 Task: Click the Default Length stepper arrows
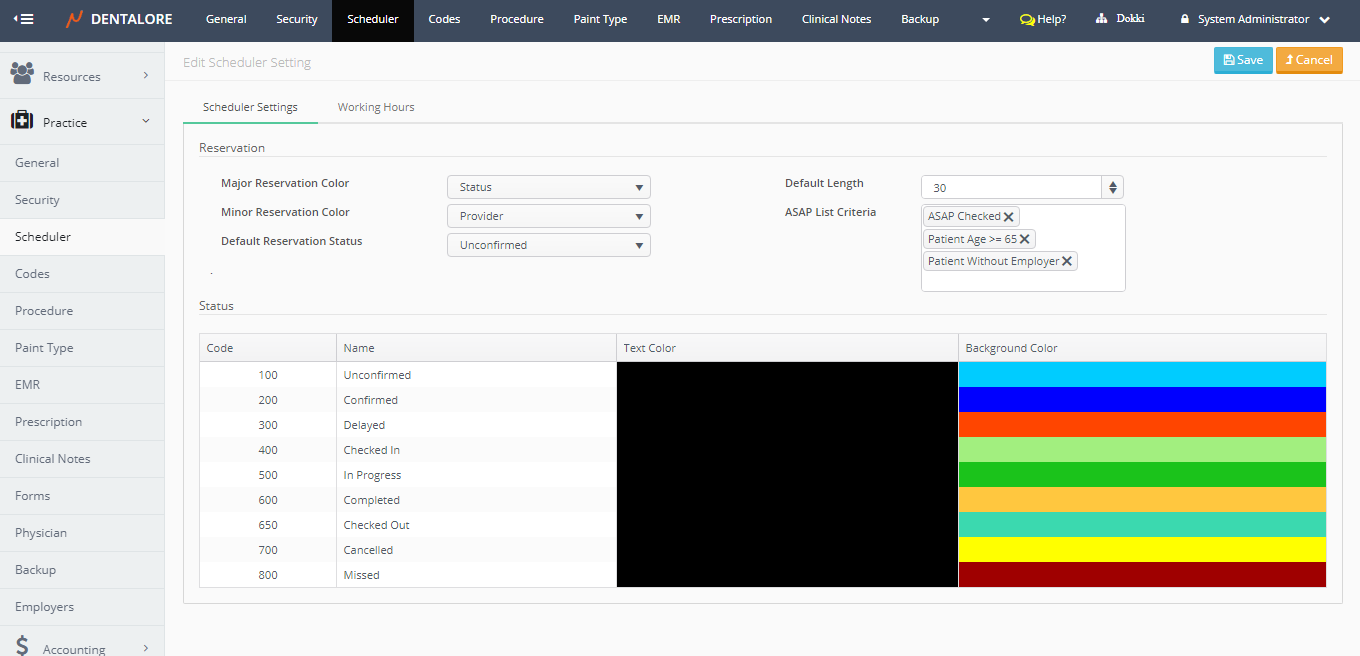tap(1113, 187)
